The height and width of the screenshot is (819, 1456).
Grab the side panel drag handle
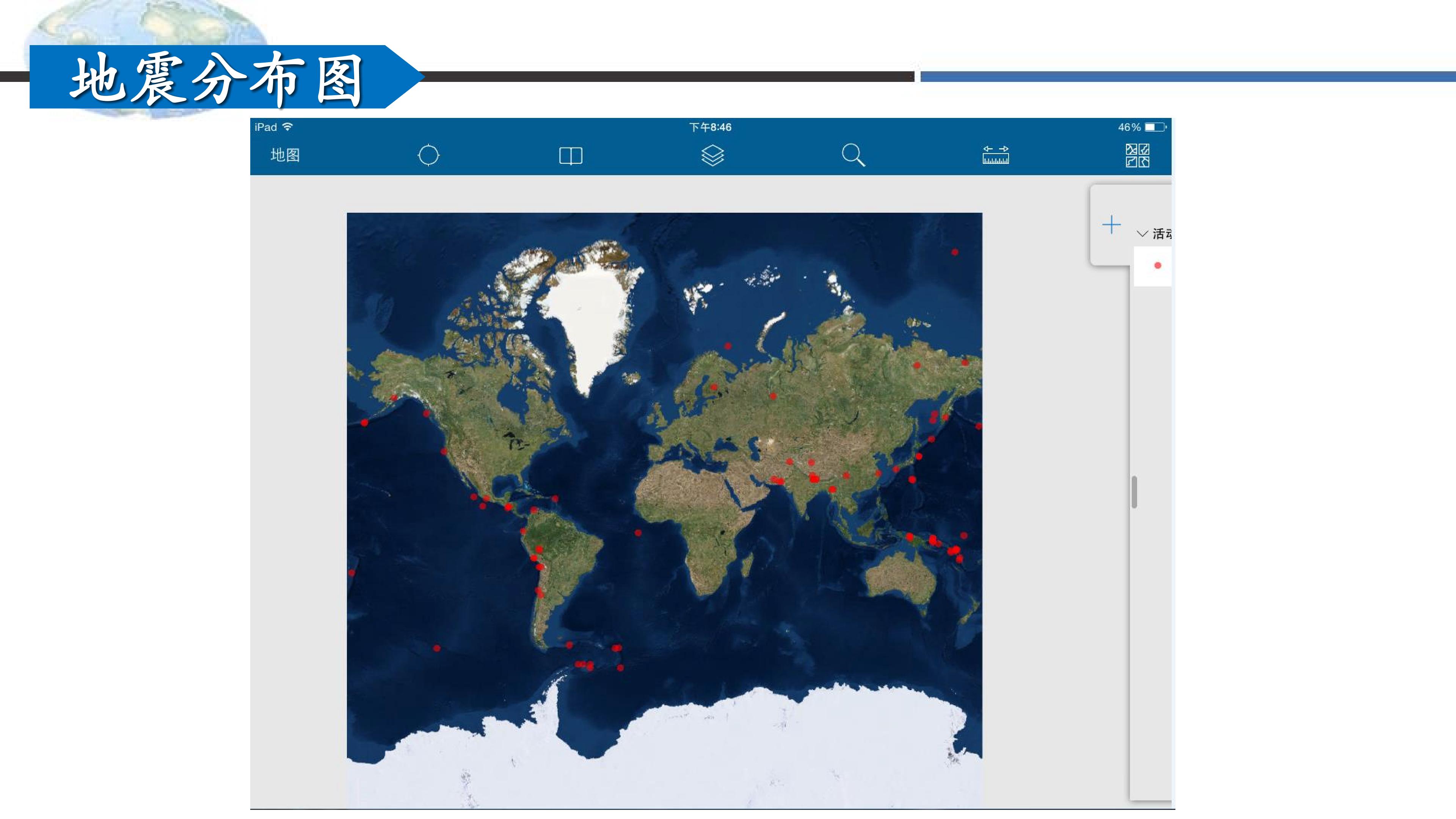point(1134,492)
